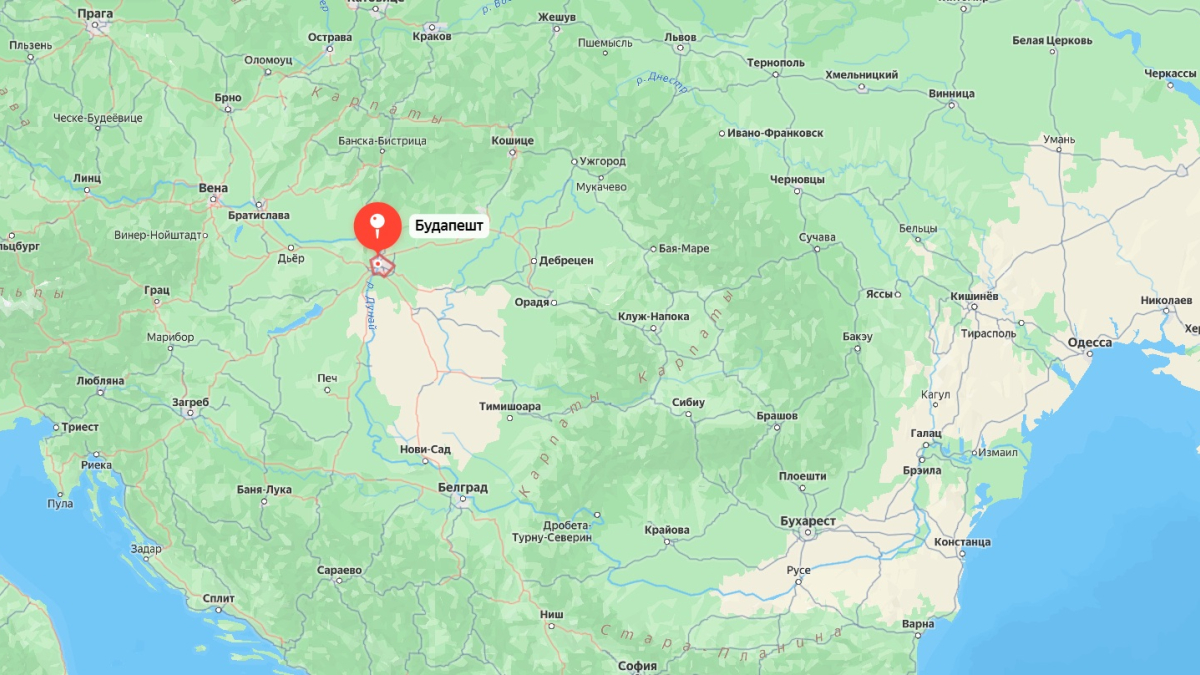Click the Тимишоара city label
The image size is (1200, 675).
(x=510, y=407)
